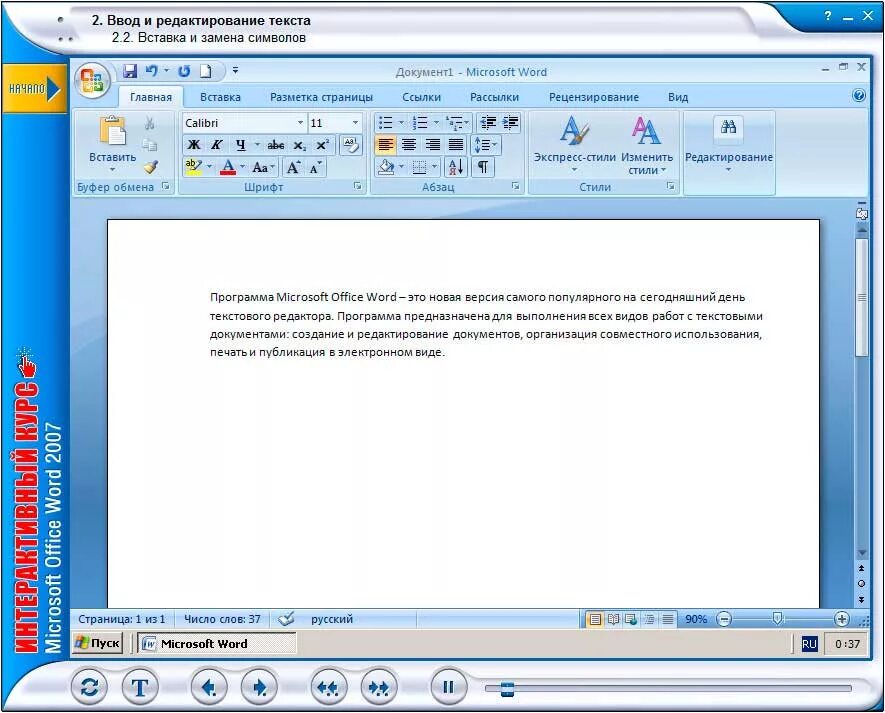Select the Format Painter brush
The width and height of the screenshot is (885, 713).
pyautogui.click(x=150, y=167)
